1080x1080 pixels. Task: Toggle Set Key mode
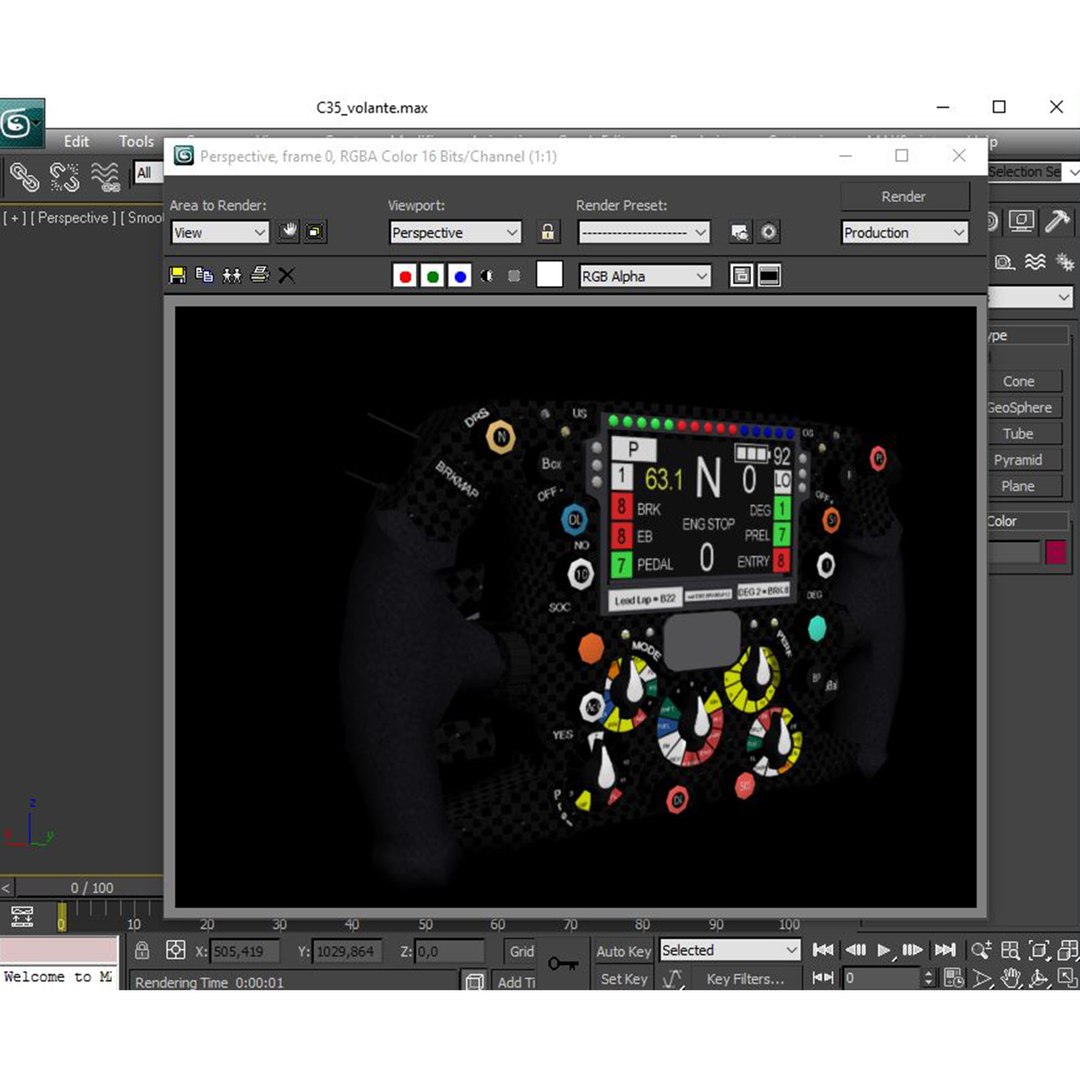pos(623,979)
